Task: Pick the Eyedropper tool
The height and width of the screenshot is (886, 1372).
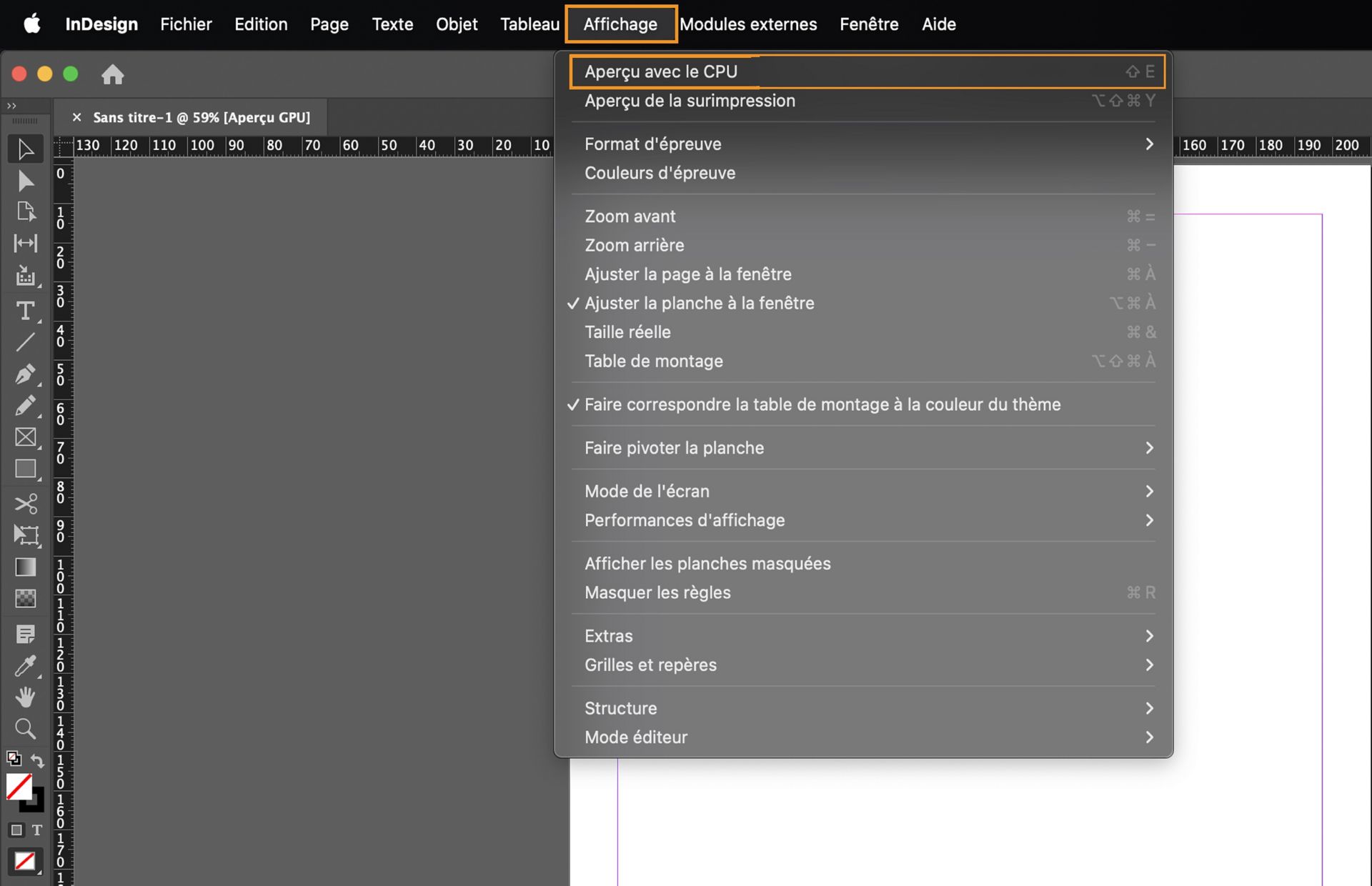Action: [26, 665]
